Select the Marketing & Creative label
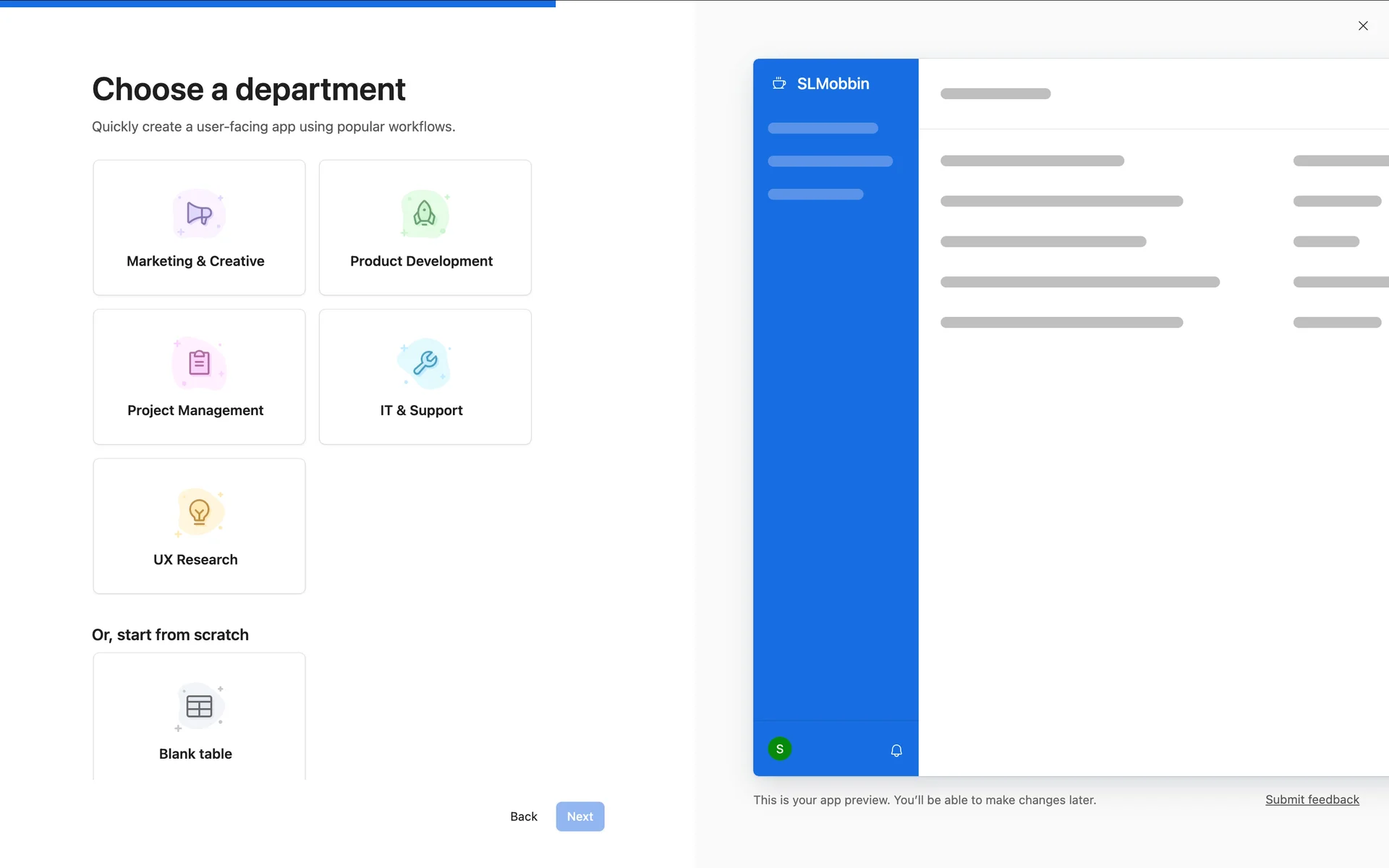Screen dimensions: 1389x868 pyautogui.click(x=195, y=261)
